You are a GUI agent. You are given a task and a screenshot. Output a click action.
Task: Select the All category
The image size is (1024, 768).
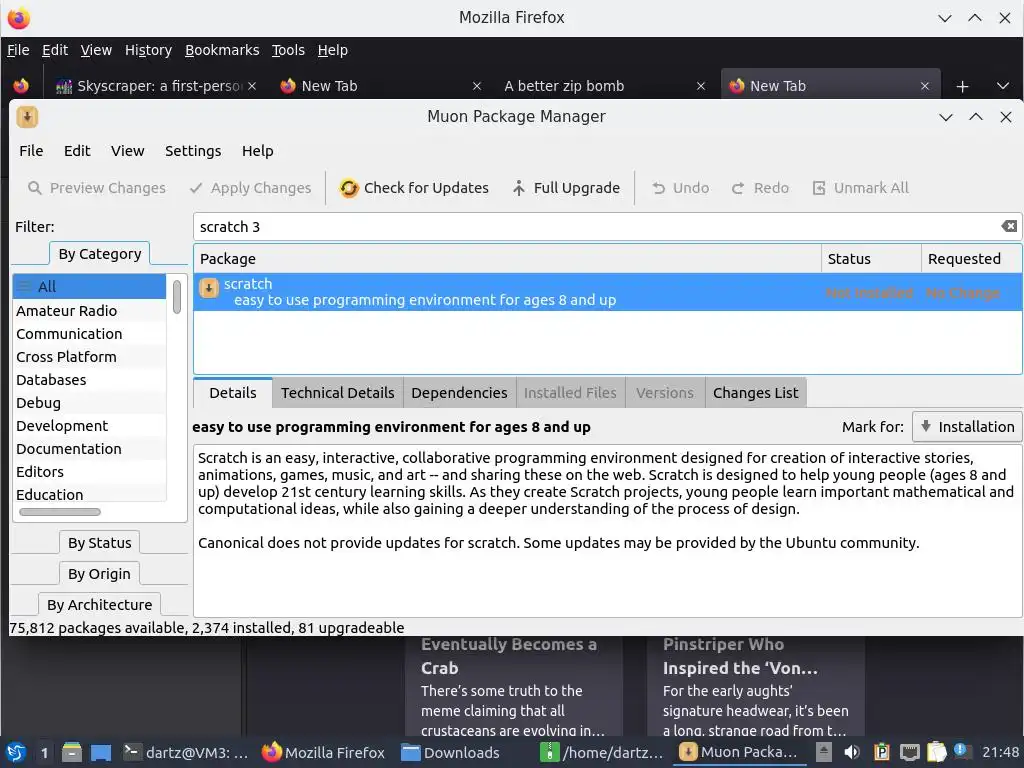(89, 287)
